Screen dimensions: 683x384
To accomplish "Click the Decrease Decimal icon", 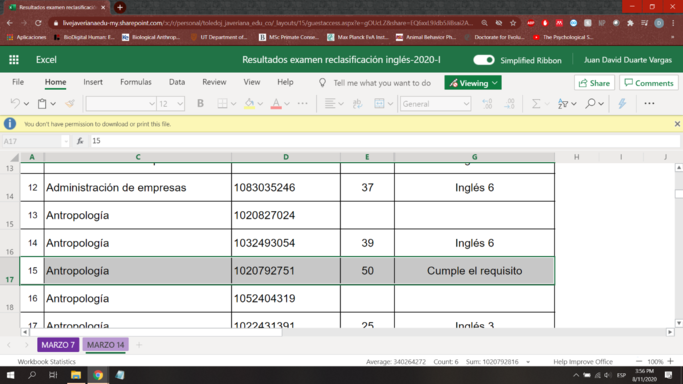I will [x=509, y=103].
